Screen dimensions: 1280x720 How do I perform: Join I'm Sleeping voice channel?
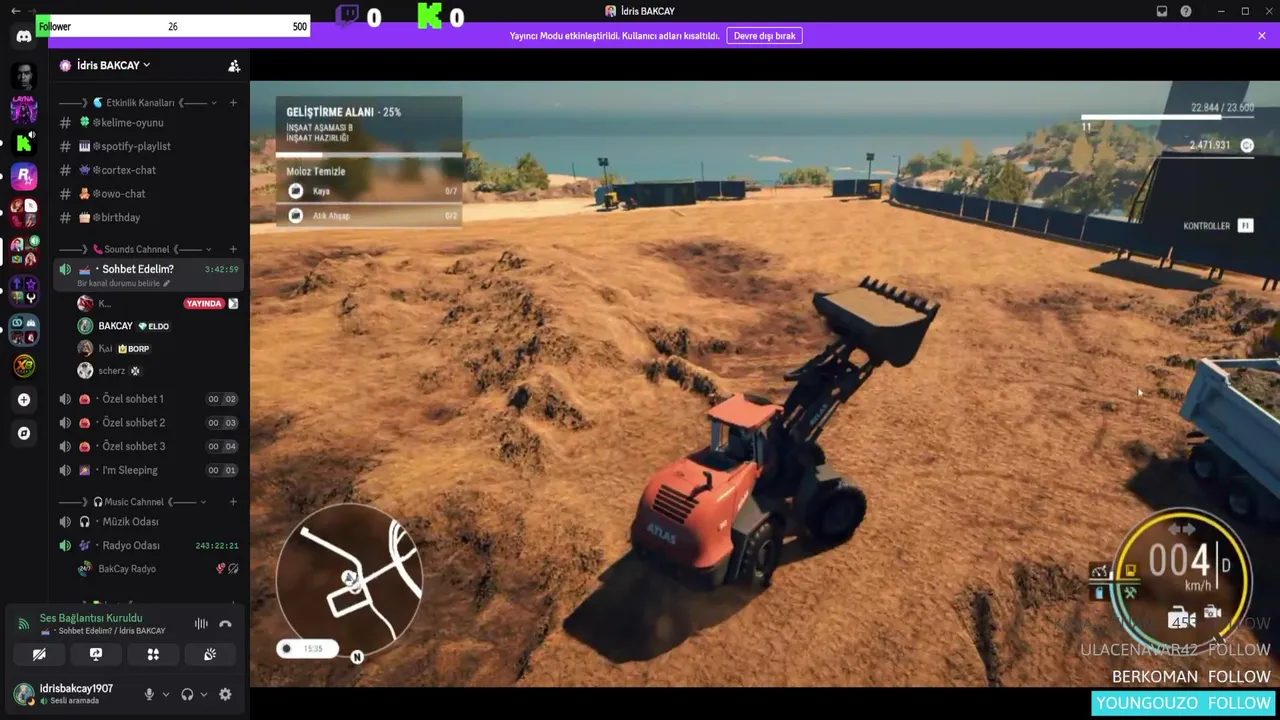coord(148,471)
